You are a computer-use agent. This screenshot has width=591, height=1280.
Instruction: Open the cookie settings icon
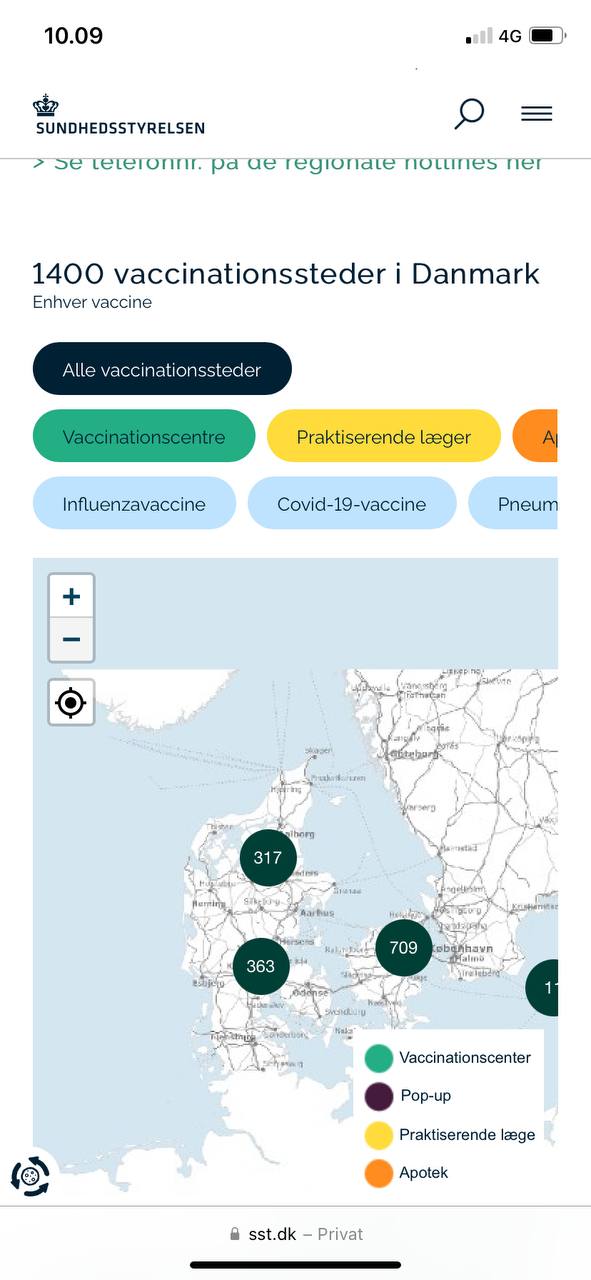[30, 1177]
